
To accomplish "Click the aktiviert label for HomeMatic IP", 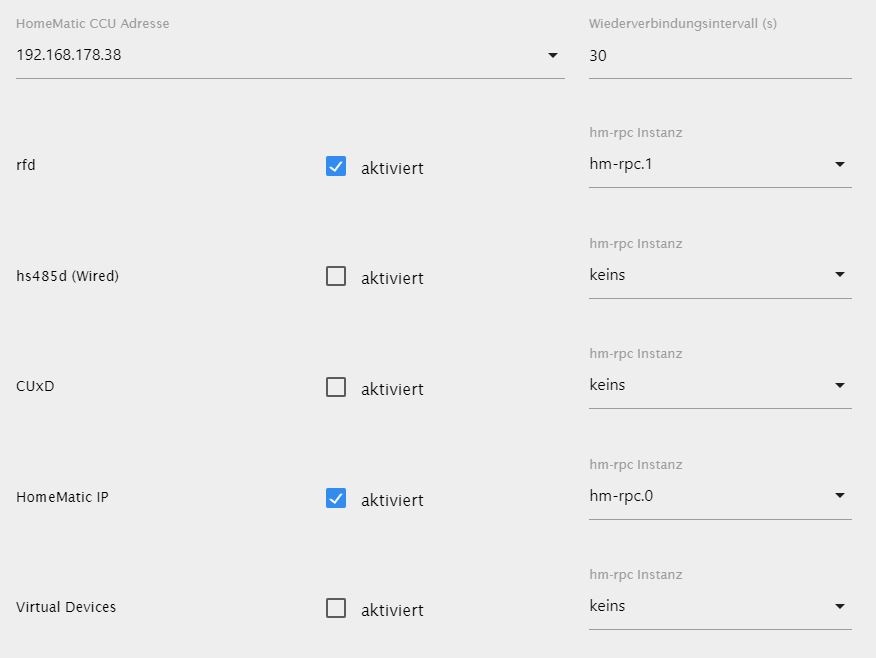I will (x=392, y=500).
